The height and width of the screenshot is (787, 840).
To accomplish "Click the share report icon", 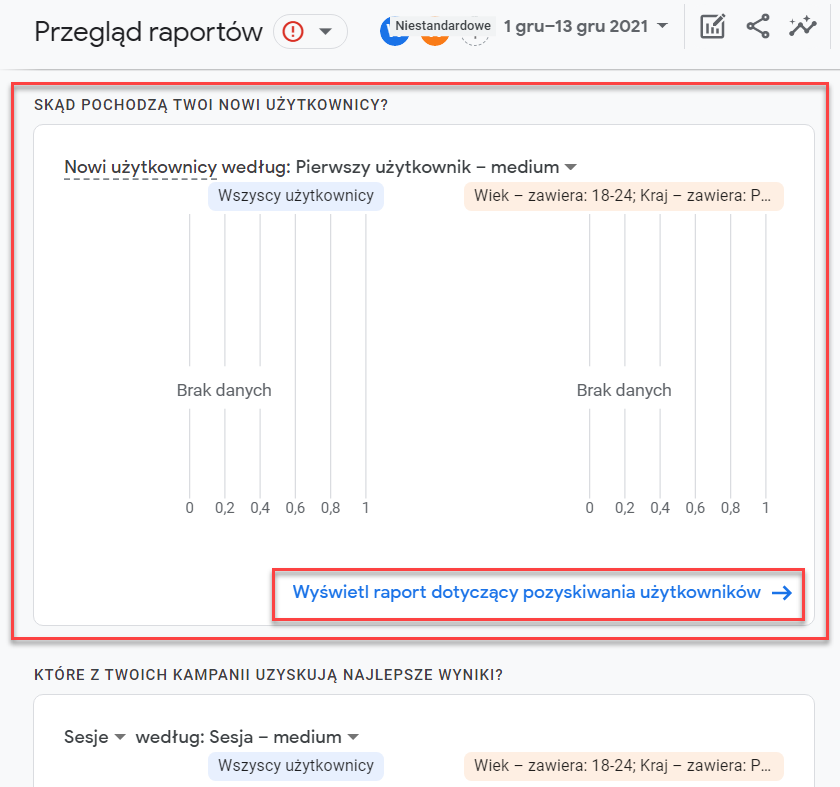I will tap(758, 27).
